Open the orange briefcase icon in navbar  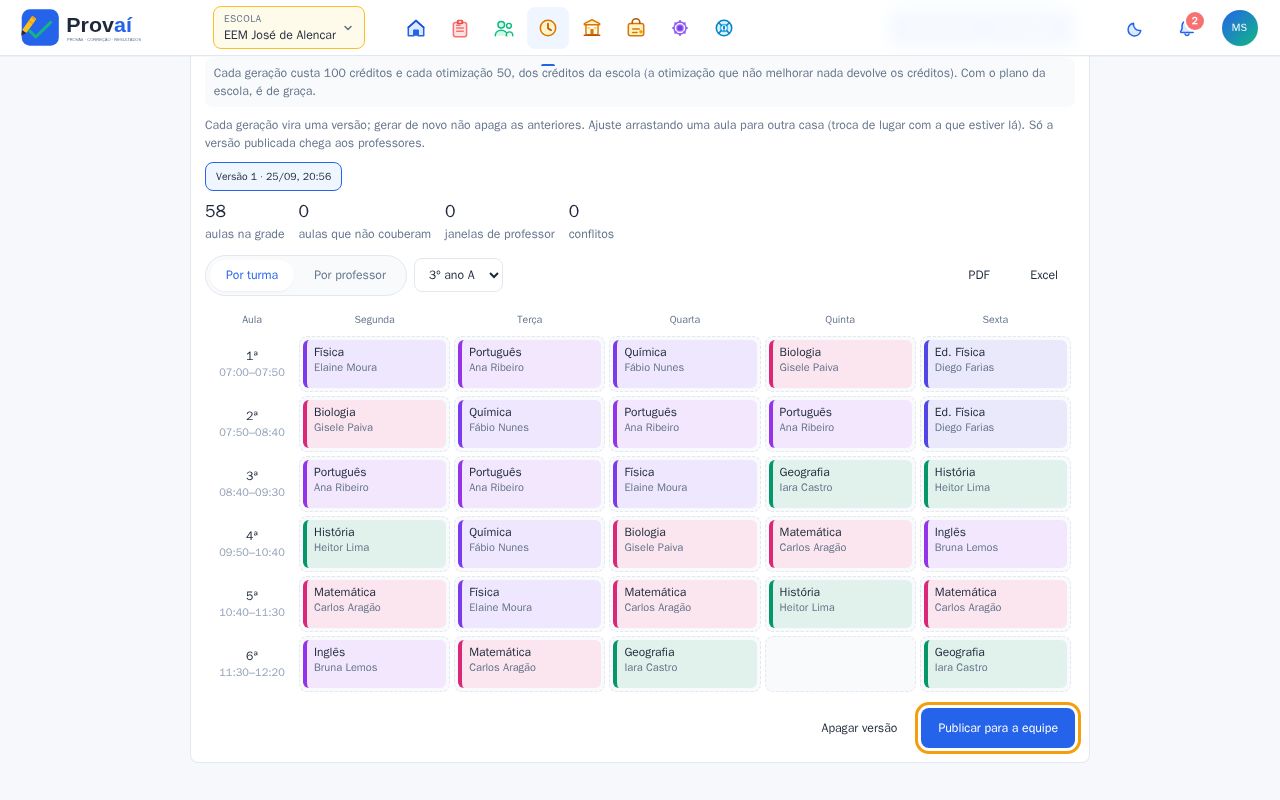coord(636,28)
